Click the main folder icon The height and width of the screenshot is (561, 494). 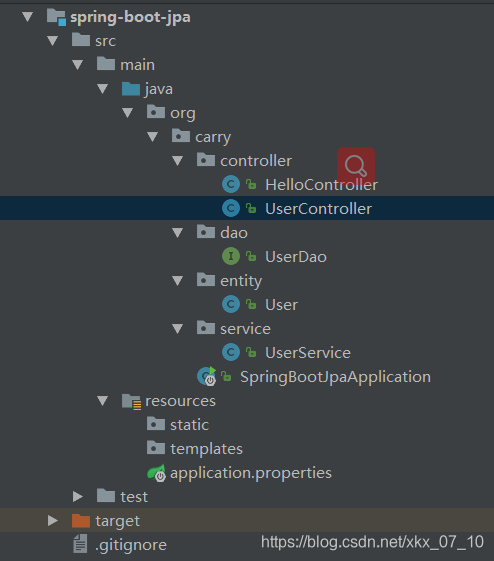click(106, 63)
